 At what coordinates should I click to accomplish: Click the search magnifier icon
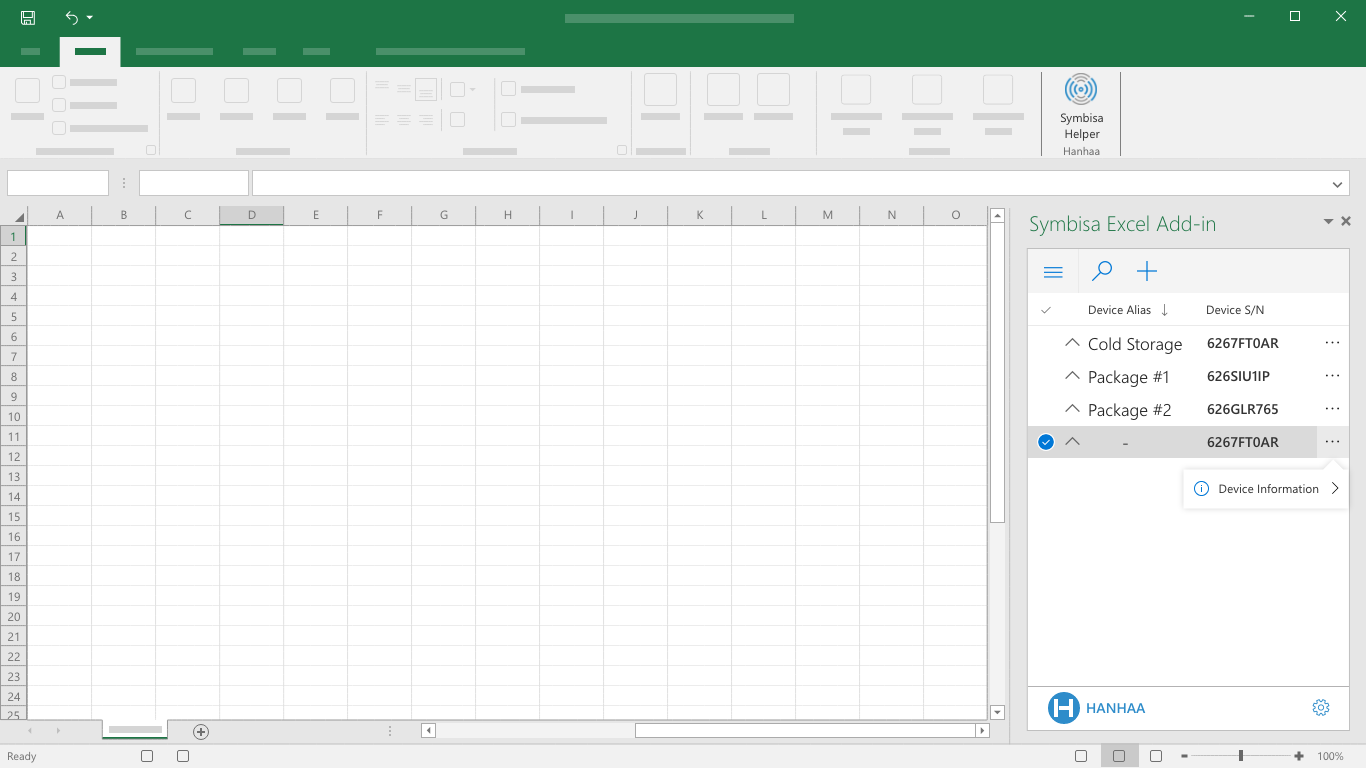tap(1102, 271)
